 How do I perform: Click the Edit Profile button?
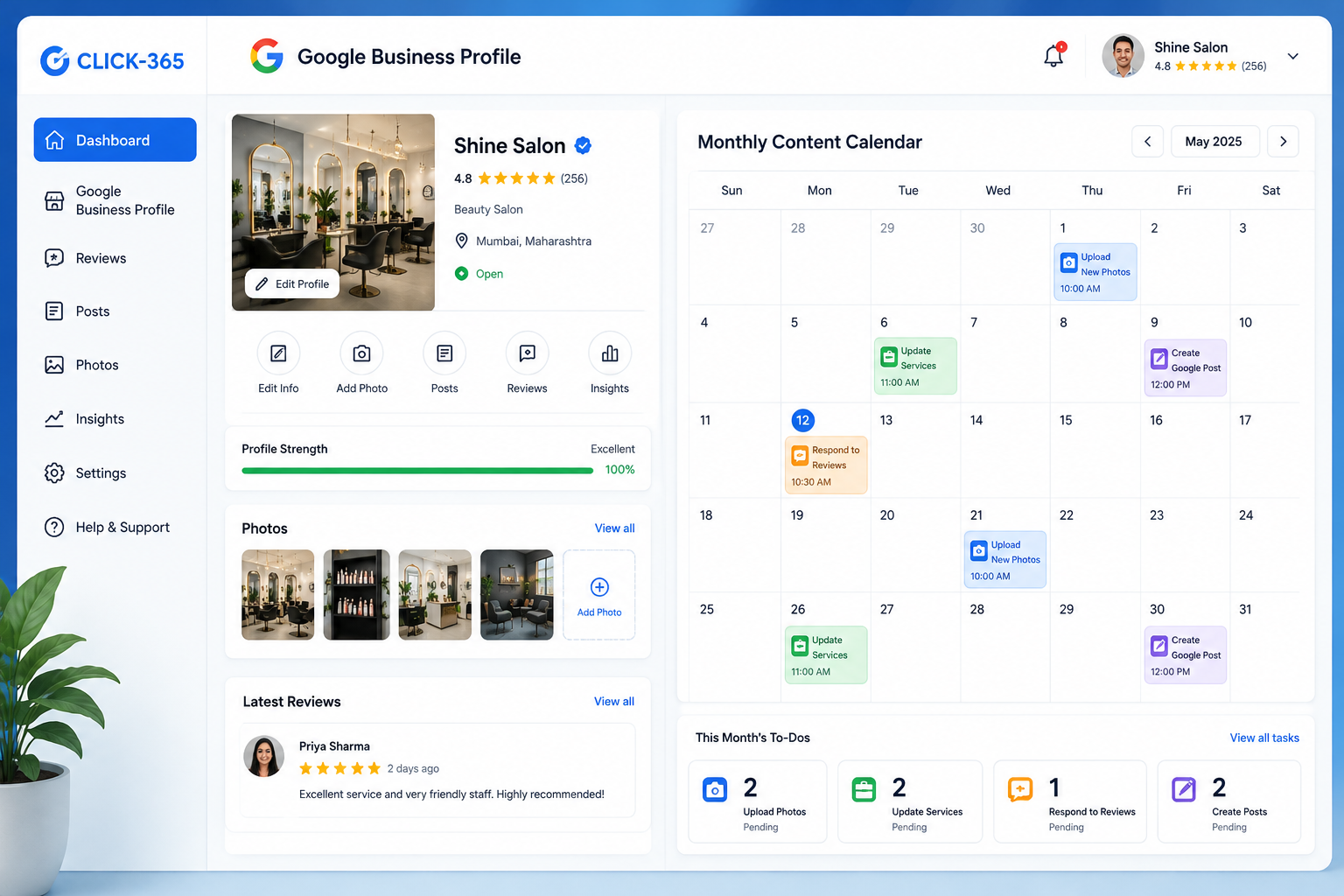coord(292,283)
